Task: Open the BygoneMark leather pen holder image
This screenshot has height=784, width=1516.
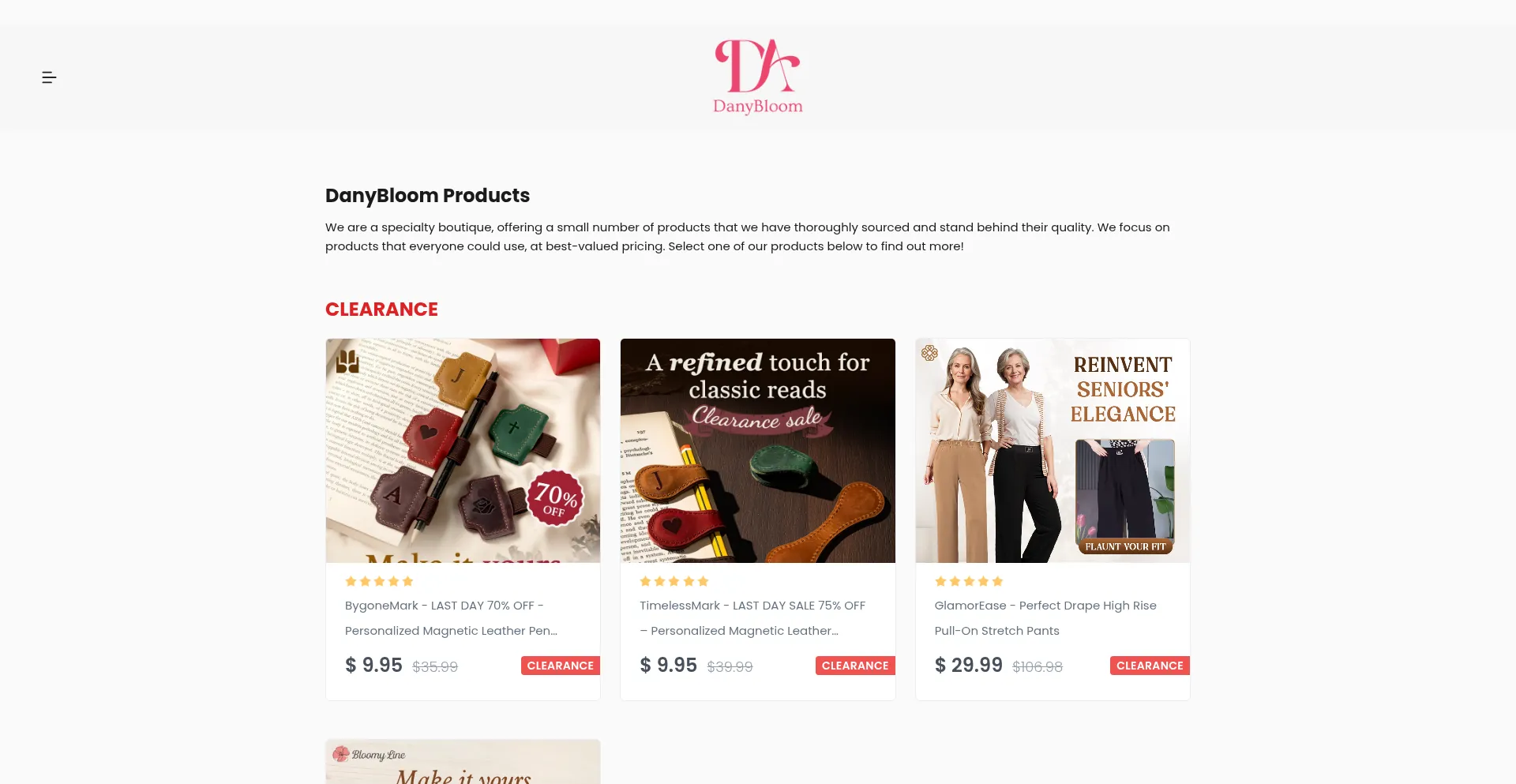Action: pos(463,451)
